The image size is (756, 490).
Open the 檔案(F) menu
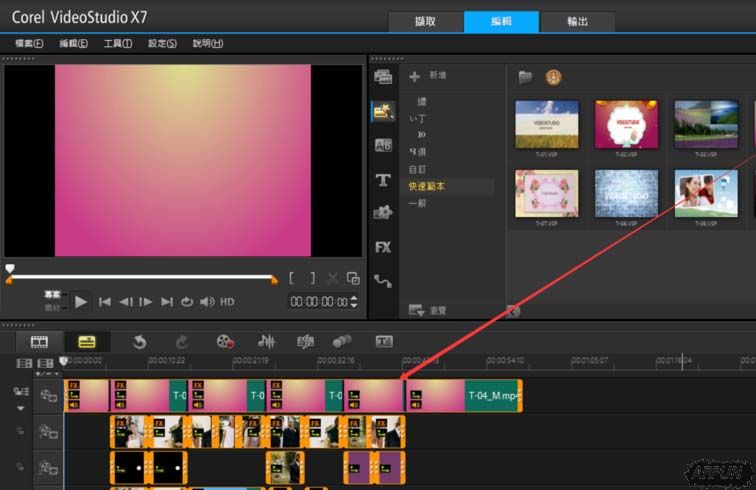click(x=29, y=44)
